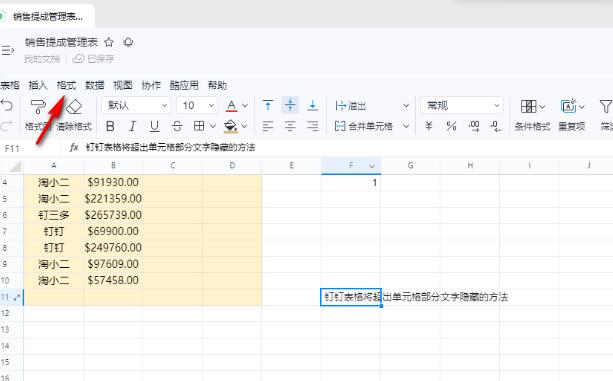Select cell F4 containing 1

[x=351, y=182]
